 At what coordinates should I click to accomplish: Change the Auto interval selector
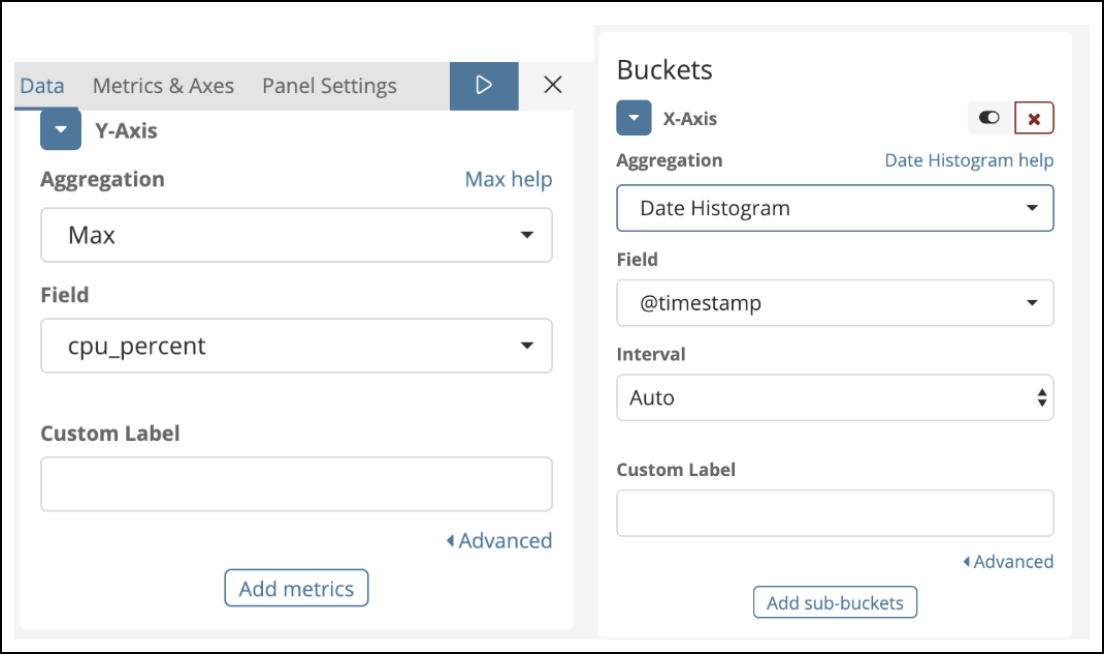[834, 398]
